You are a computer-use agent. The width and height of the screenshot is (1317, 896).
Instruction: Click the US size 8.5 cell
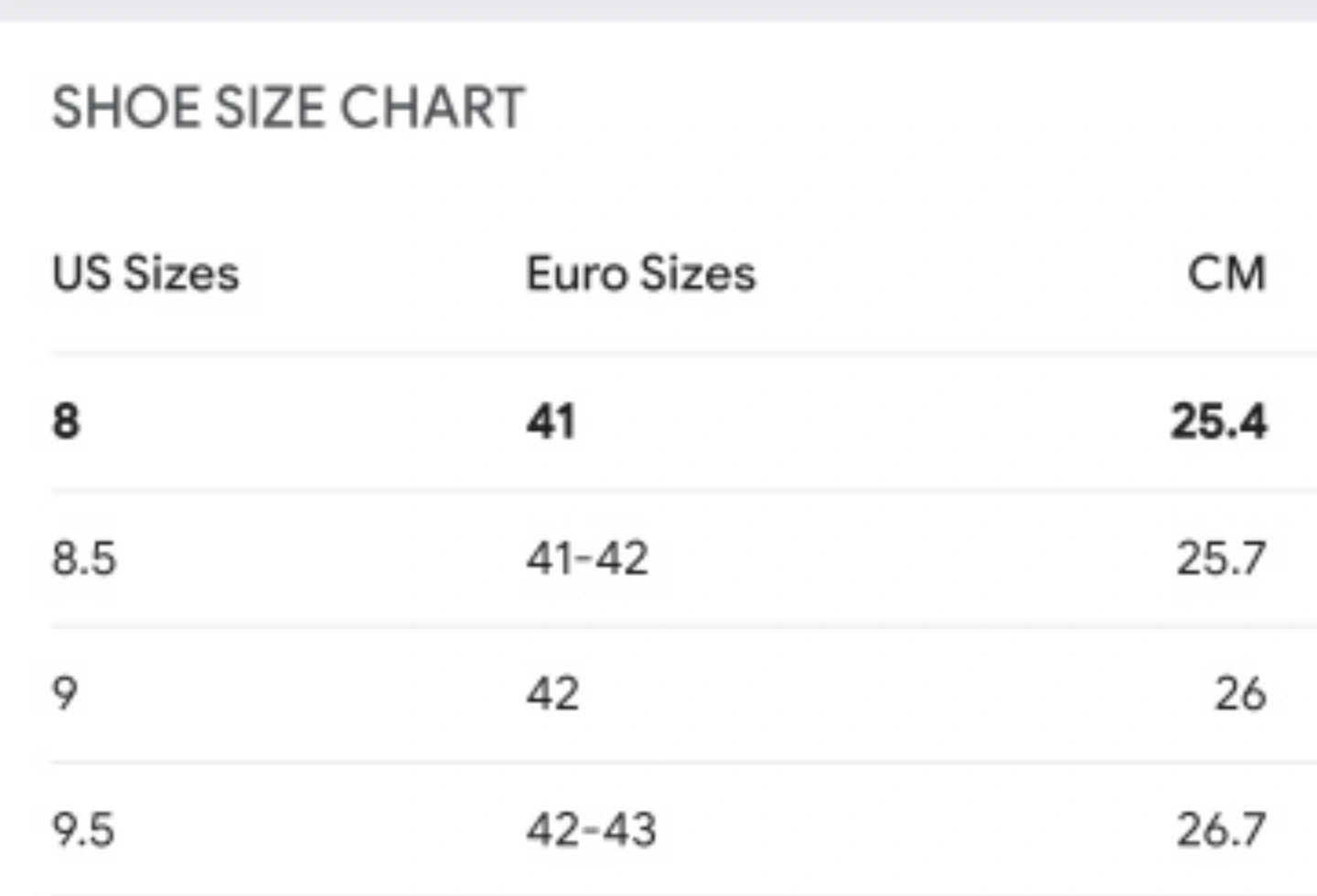click(84, 558)
